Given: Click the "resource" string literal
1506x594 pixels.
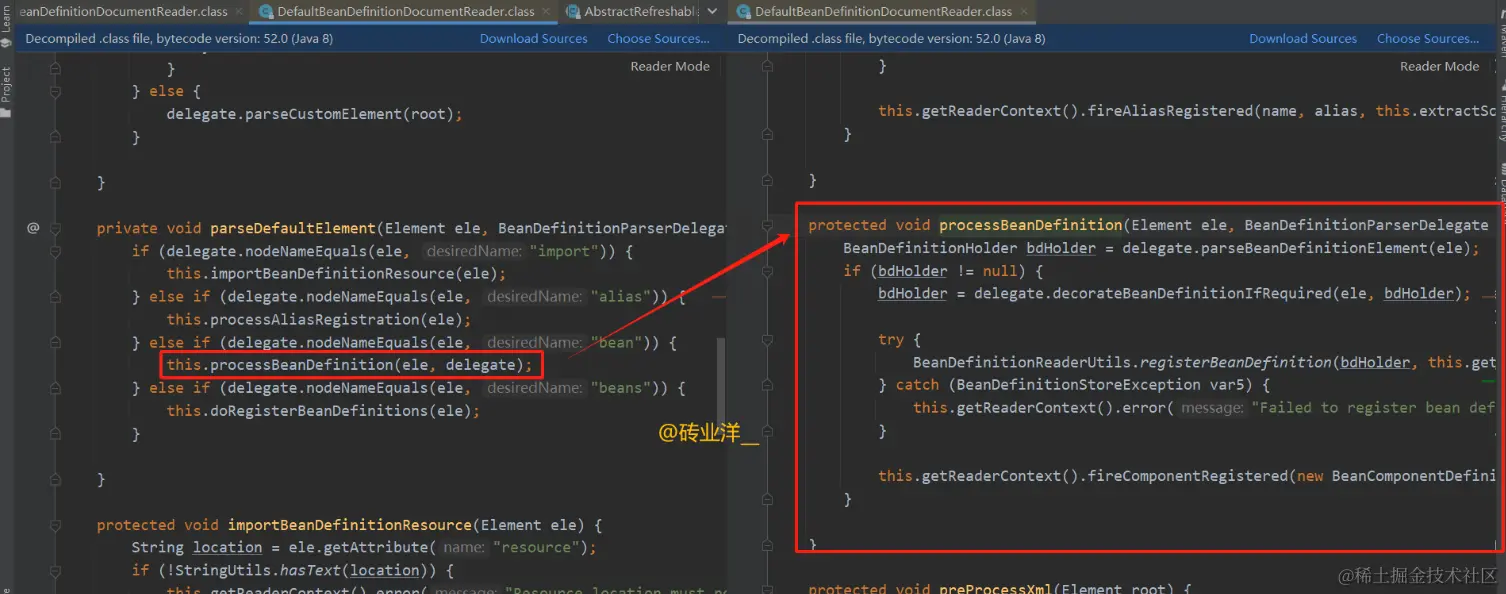Looking at the screenshot, I should pyautogui.click(x=534, y=548).
